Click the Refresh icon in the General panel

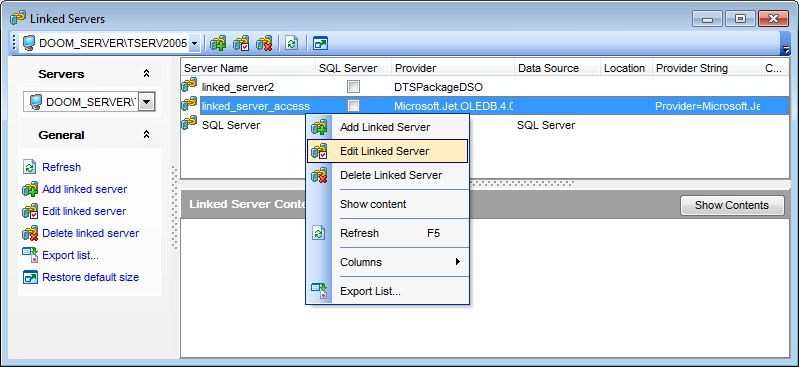pyautogui.click(x=30, y=167)
